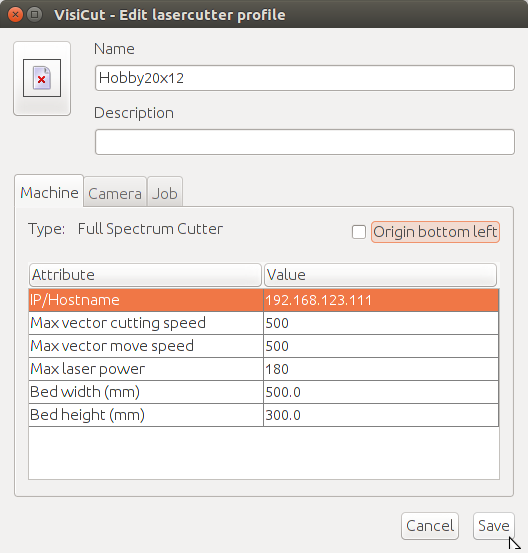Select the IP/Hostname value 192.168.123.111 cell
This screenshot has height=553, width=528.
coord(381,300)
